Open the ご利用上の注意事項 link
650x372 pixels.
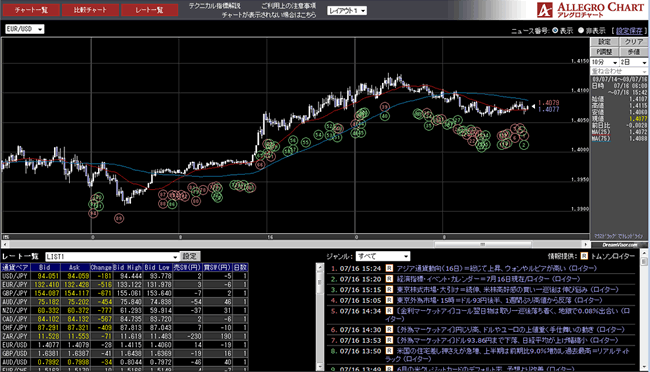pyautogui.click(x=289, y=6)
